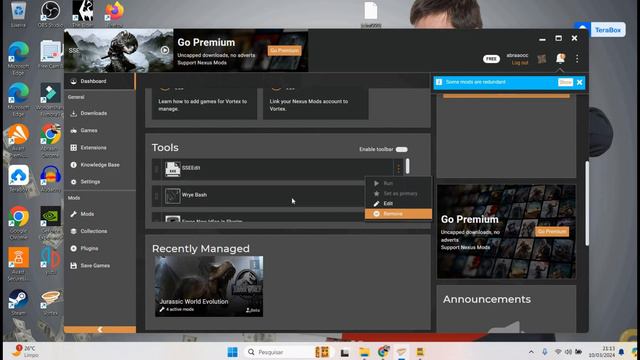Open the Knowledge Base page
The width and height of the screenshot is (640, 360).
pyautogui.click(x=99, y=165)
